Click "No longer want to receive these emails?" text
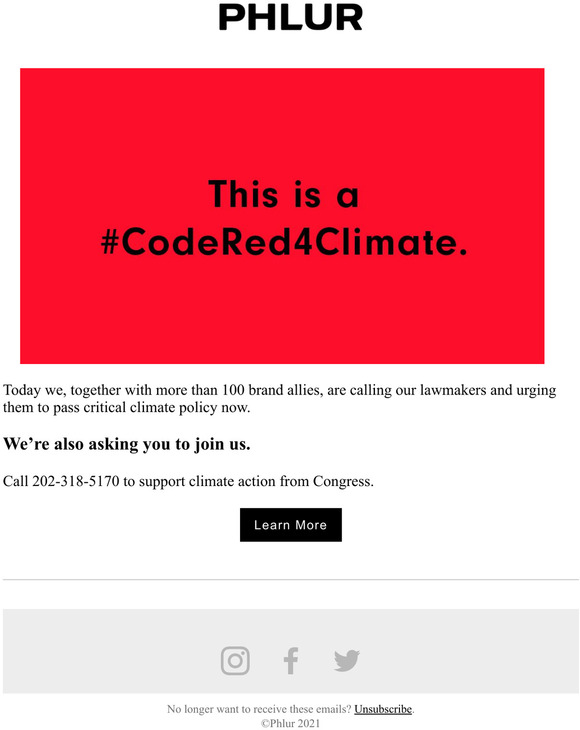 pyautogui.click(x=259, y=709)
